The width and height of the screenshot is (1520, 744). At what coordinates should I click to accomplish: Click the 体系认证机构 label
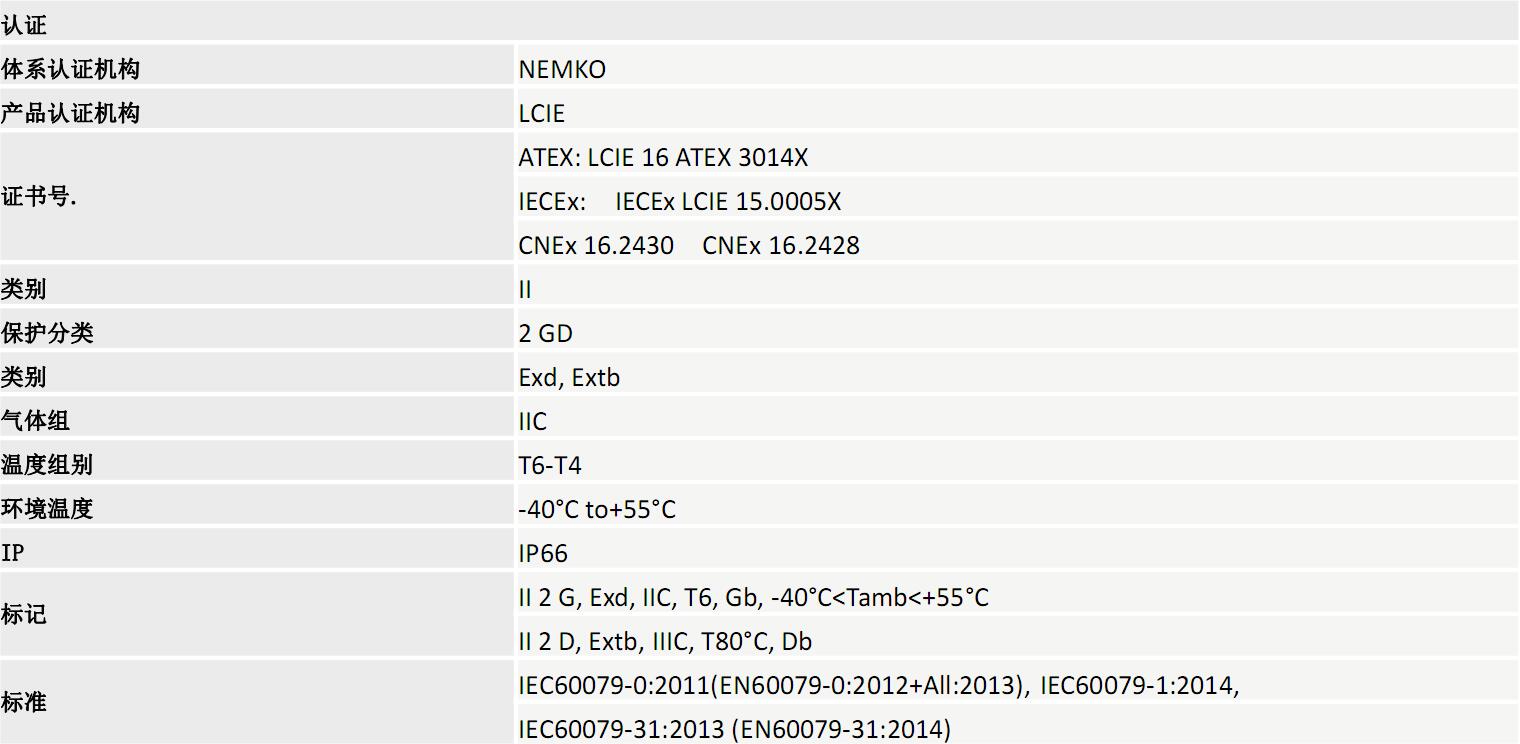tap(70, 69)
